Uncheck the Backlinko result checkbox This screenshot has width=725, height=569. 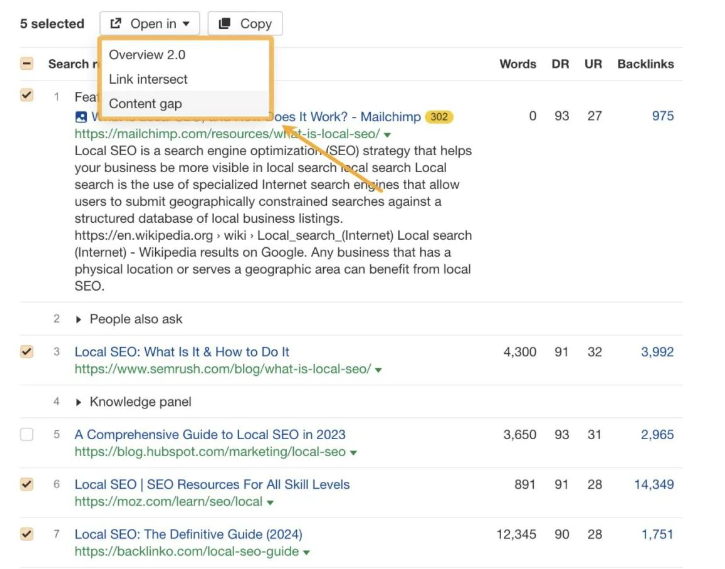tap(27, 534)
